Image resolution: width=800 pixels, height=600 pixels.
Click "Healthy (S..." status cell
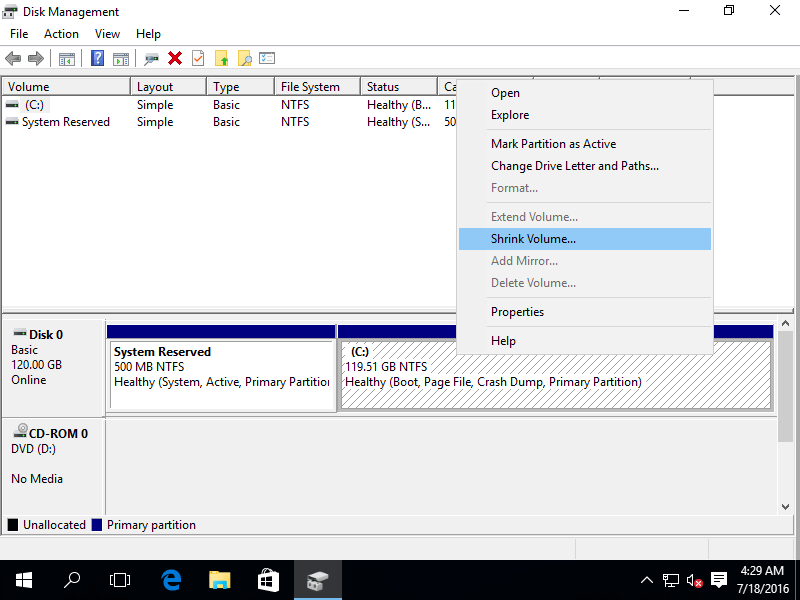pyautogui.click(x=399, y=122)
